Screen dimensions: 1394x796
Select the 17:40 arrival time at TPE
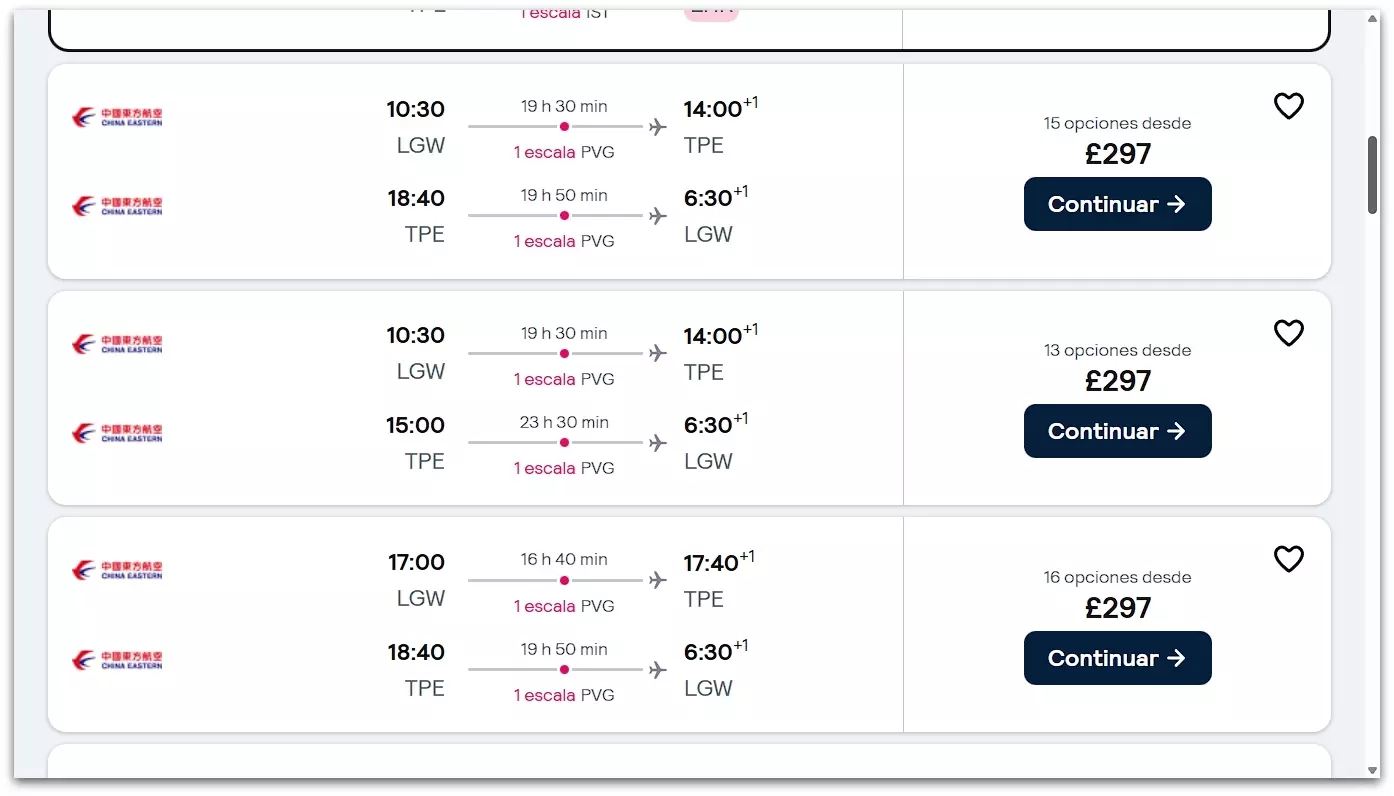pyautogui.click(x=711, y=564)
